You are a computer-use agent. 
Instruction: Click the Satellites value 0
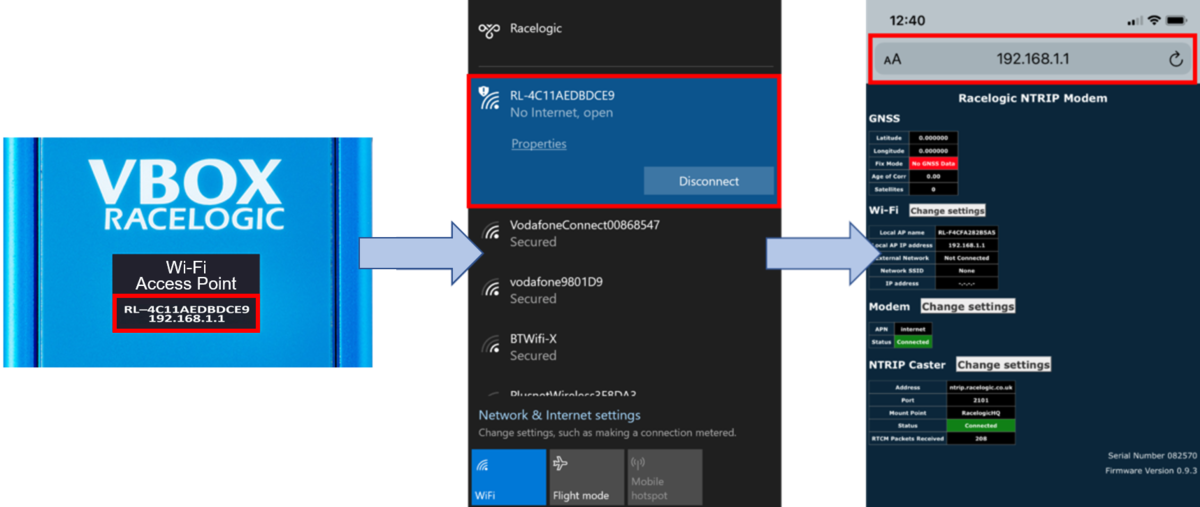click(933, 188)
